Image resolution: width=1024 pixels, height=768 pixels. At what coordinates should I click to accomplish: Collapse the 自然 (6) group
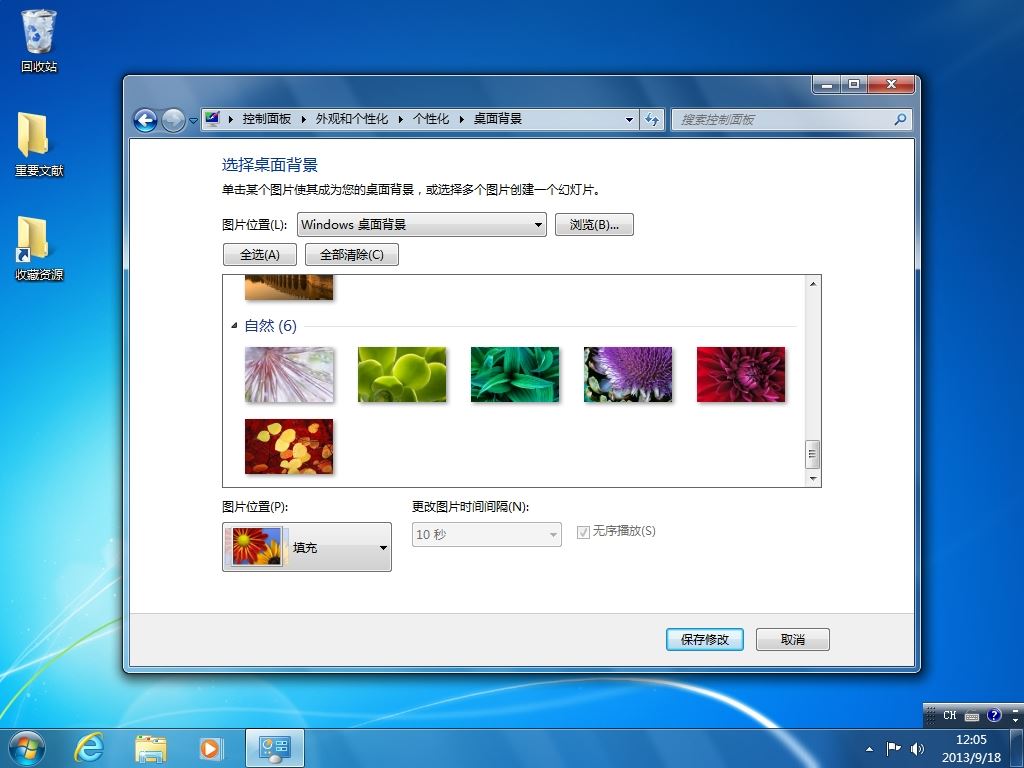(x=234, y=325)
